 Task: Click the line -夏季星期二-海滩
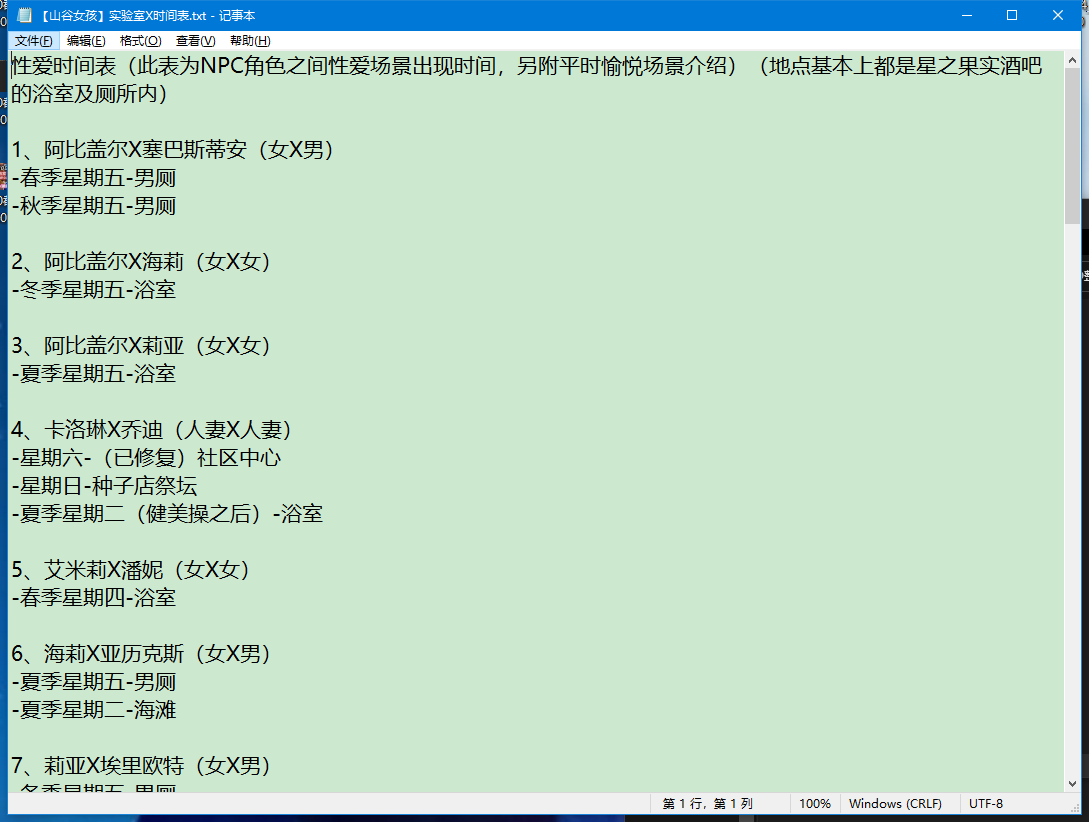coord(94,710)
